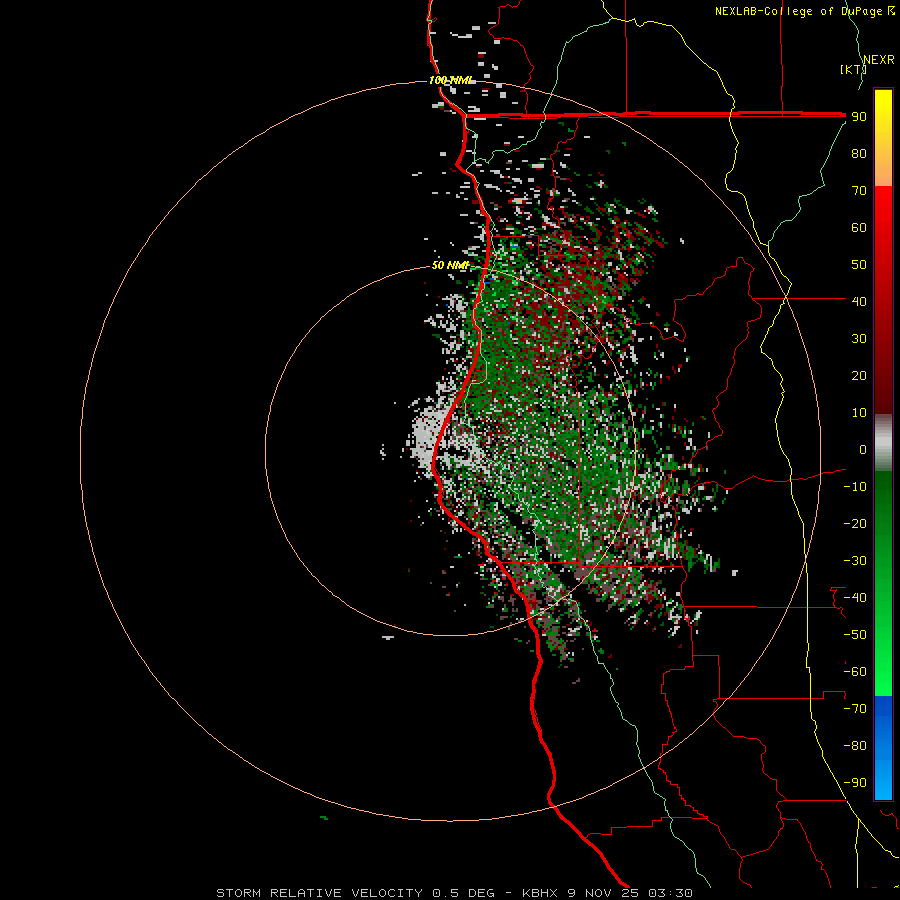Click the 30 value on velocity scale

(859, 339)
